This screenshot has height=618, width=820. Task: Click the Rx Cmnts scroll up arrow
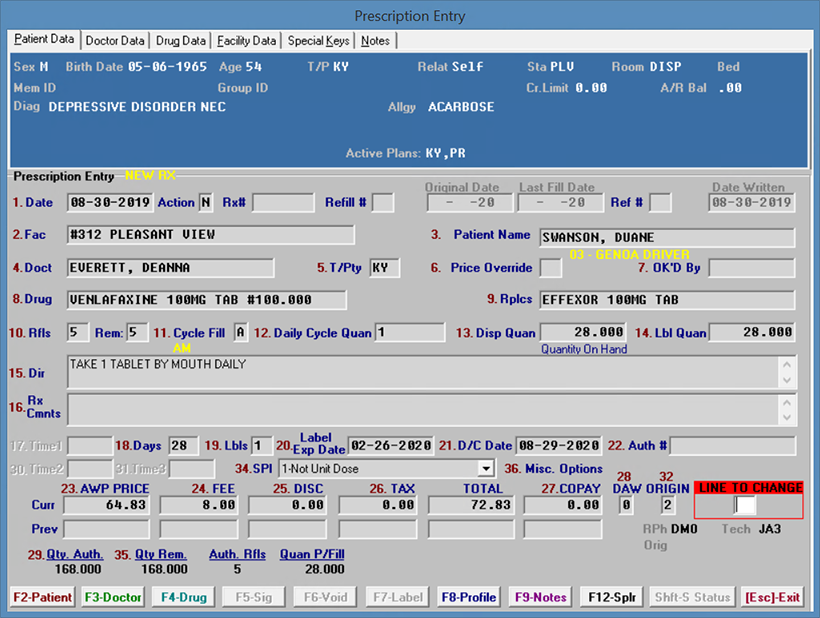pos(788,401)
